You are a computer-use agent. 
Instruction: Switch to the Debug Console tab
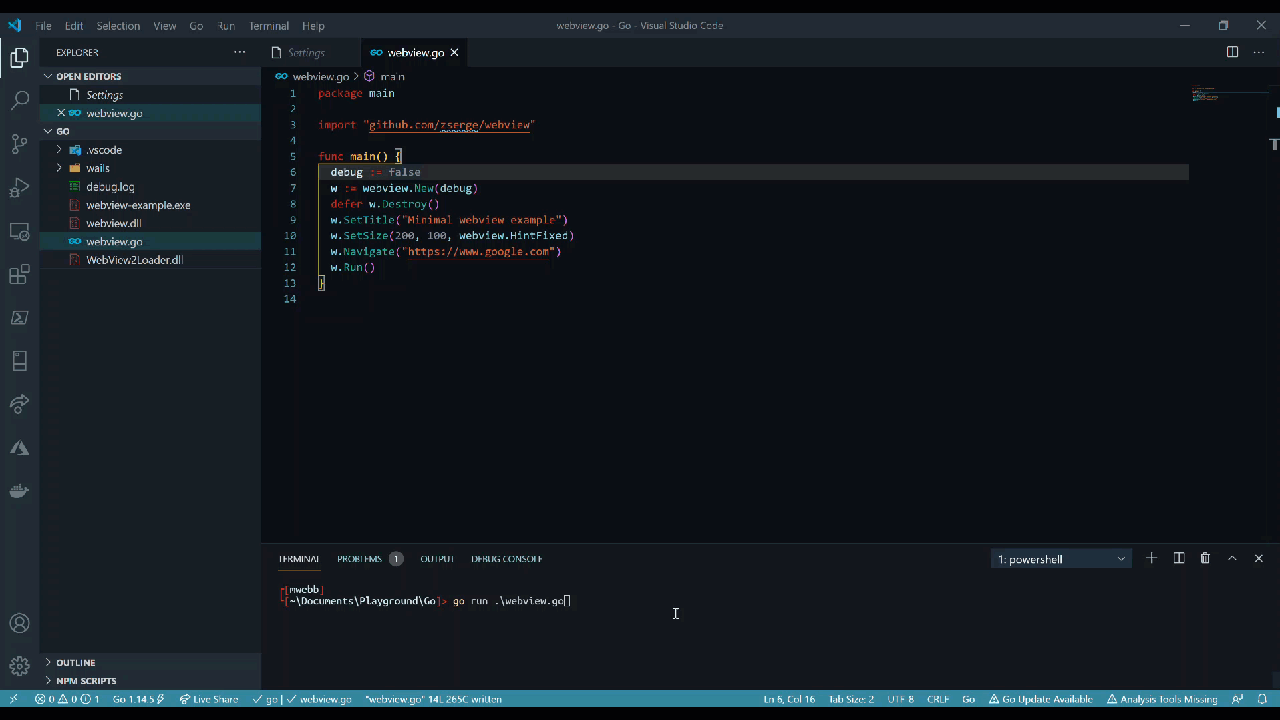click(x=507, y=559)
